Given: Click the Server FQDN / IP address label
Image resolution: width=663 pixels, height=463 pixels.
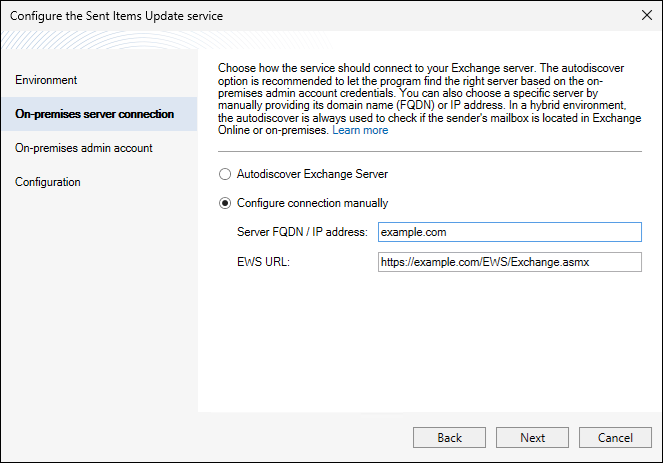Looking at the screenshot, I should (303, 232).
